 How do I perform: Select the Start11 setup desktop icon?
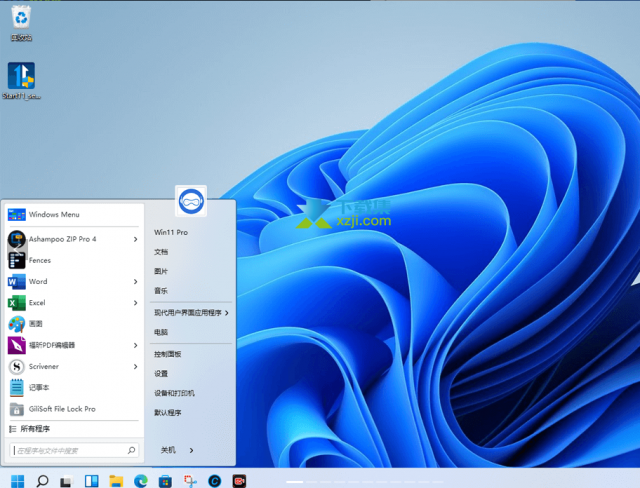tap(21, 81)
